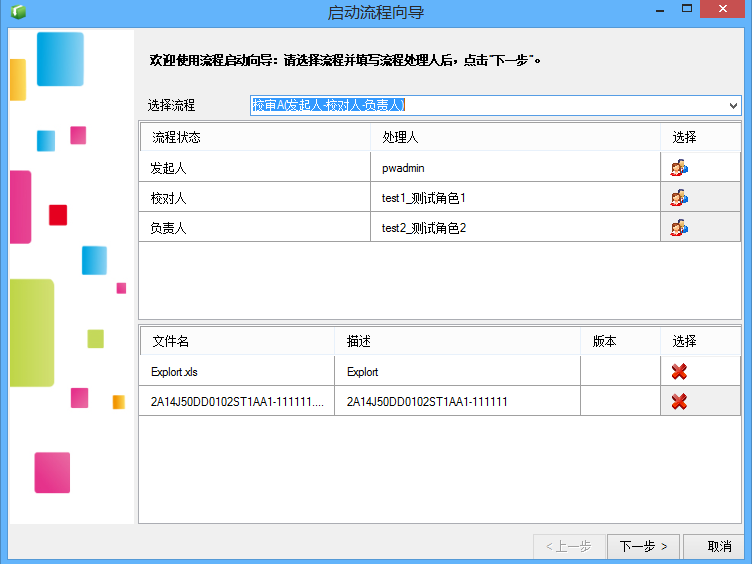Select the test2_测试角色2 handler cell
This screenshot has height=564, width=752.
coord(513,228)
